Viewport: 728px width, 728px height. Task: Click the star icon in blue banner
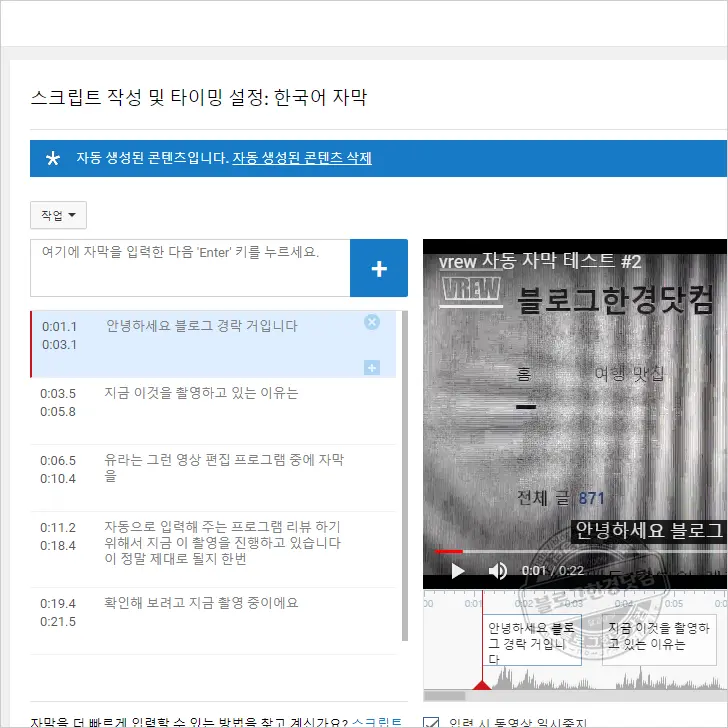(x=52, y=158)
